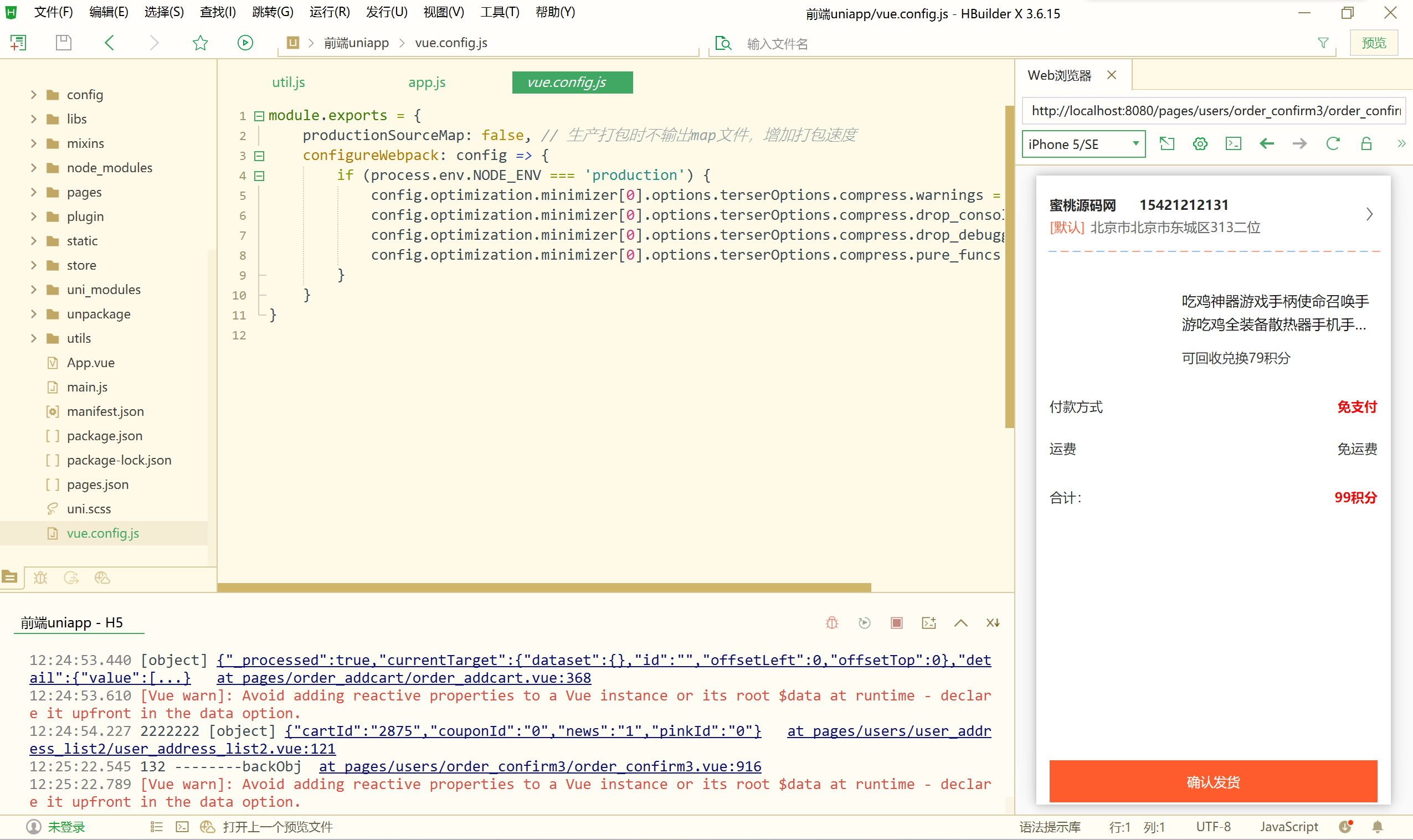Collapse code fold on line 3
The width and height of the screenshot is (1413, 840).
point(259,156)
